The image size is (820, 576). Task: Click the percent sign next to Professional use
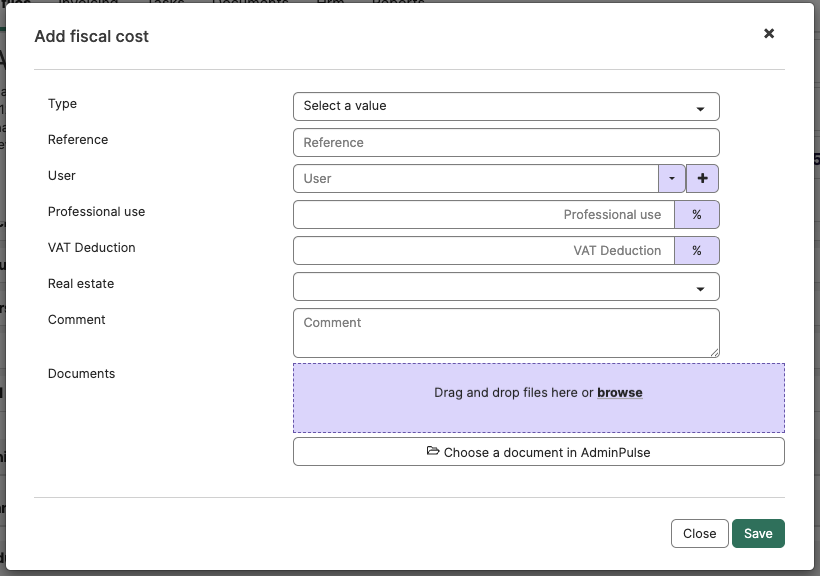coord(697,214)
